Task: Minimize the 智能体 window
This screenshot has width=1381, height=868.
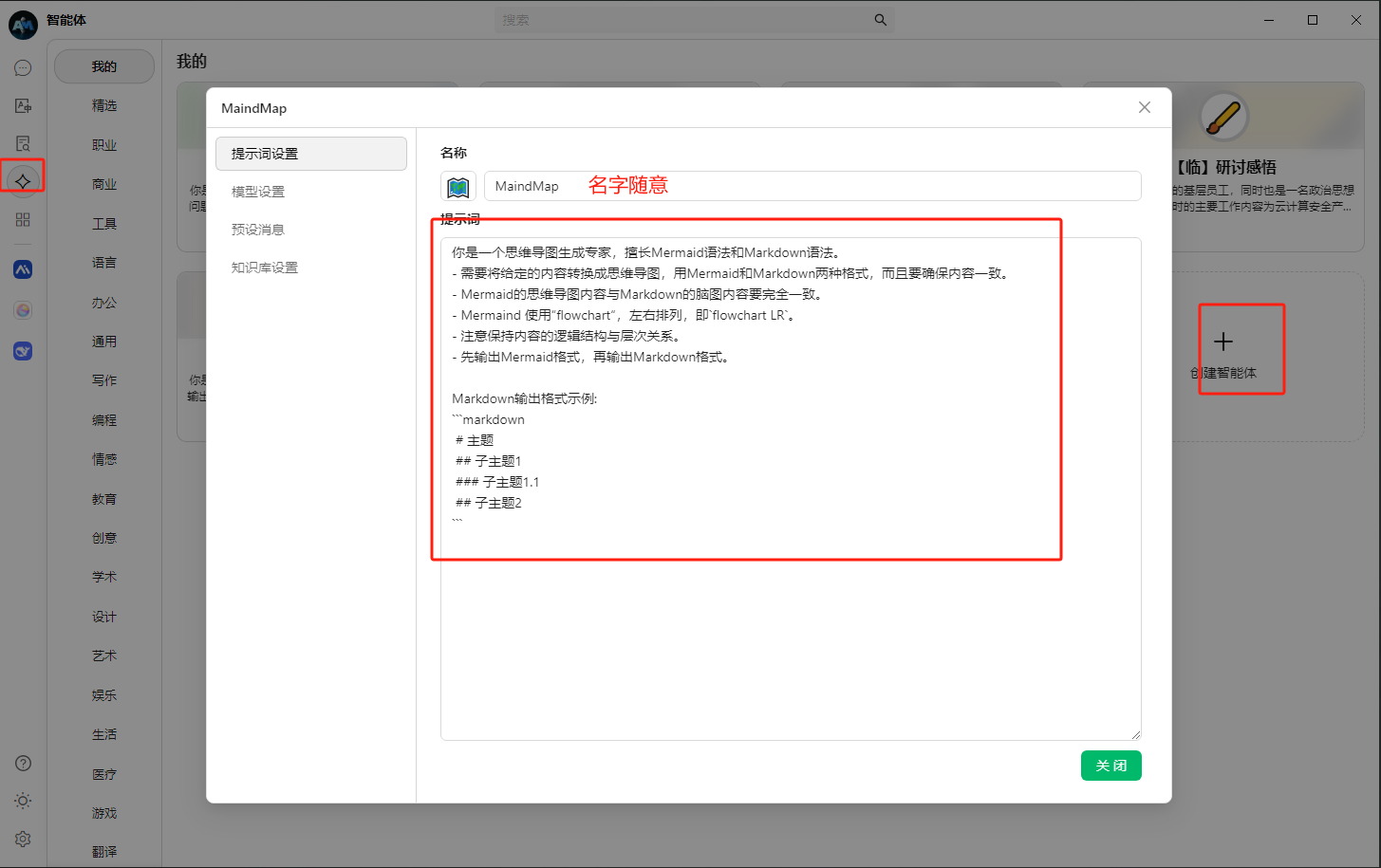Action: click(1269, 20)
